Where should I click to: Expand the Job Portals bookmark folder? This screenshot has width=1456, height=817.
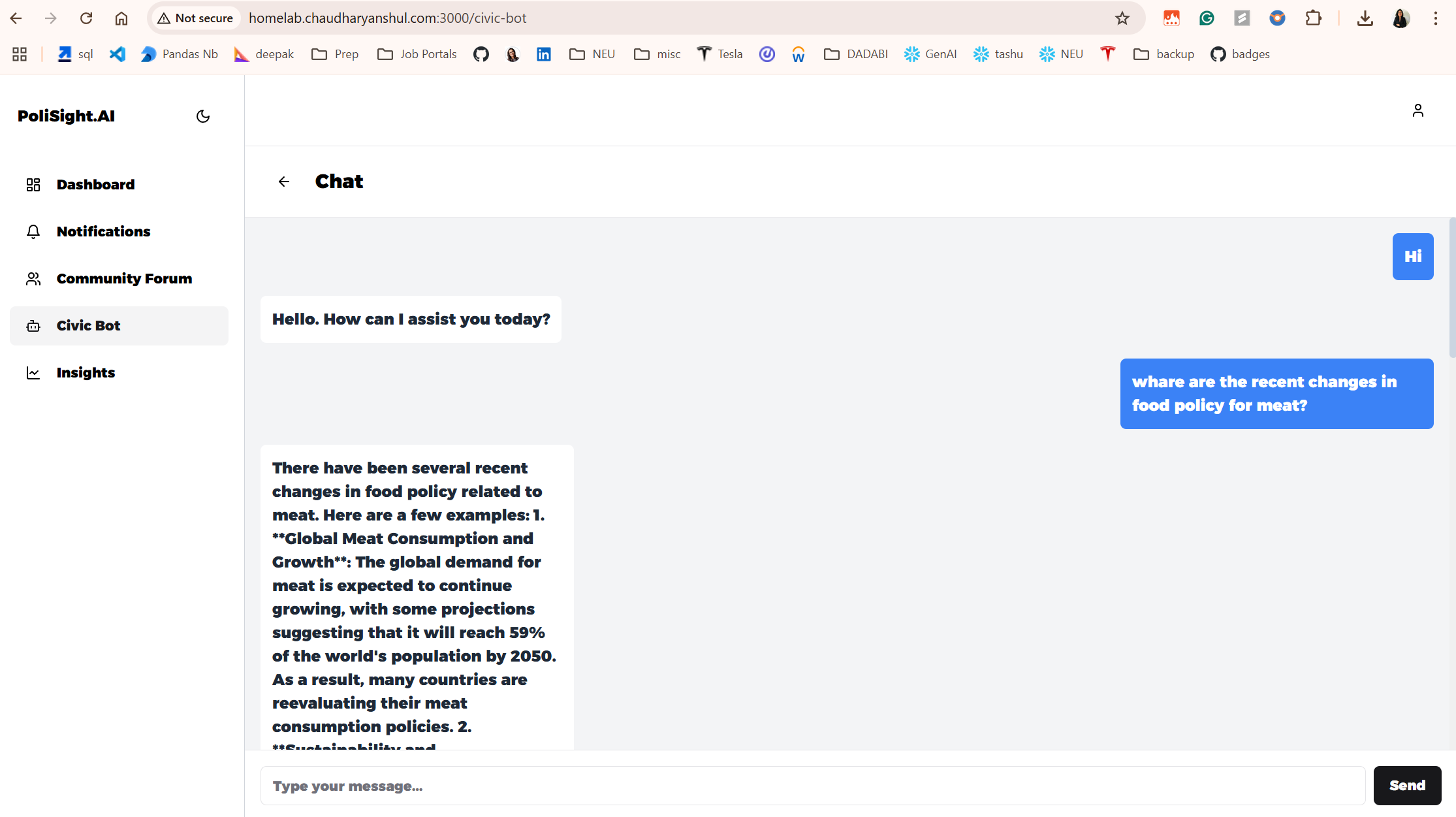point(417,54)
